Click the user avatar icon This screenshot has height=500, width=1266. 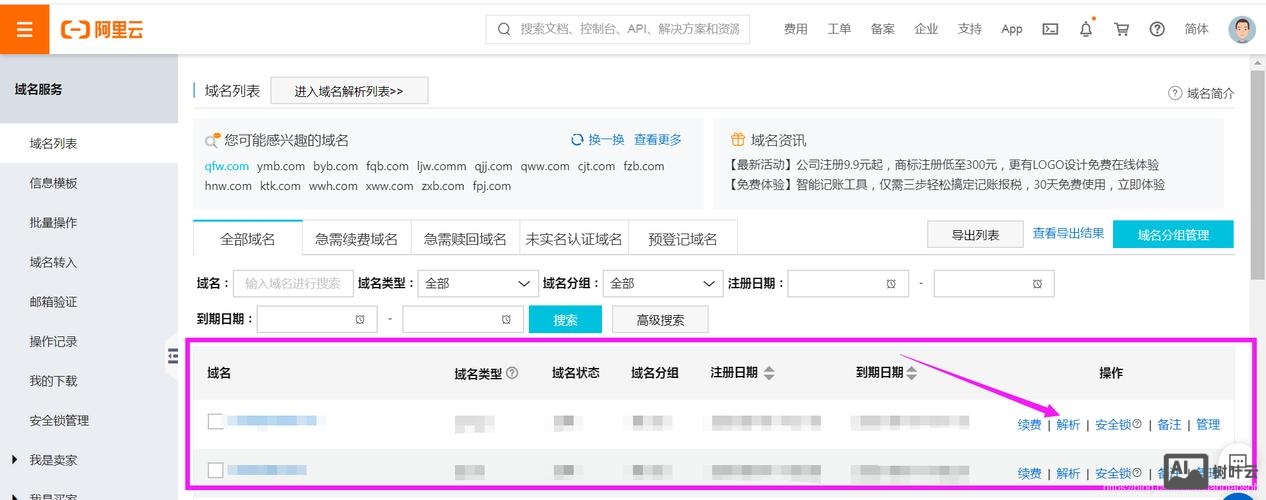point(1241,29)
